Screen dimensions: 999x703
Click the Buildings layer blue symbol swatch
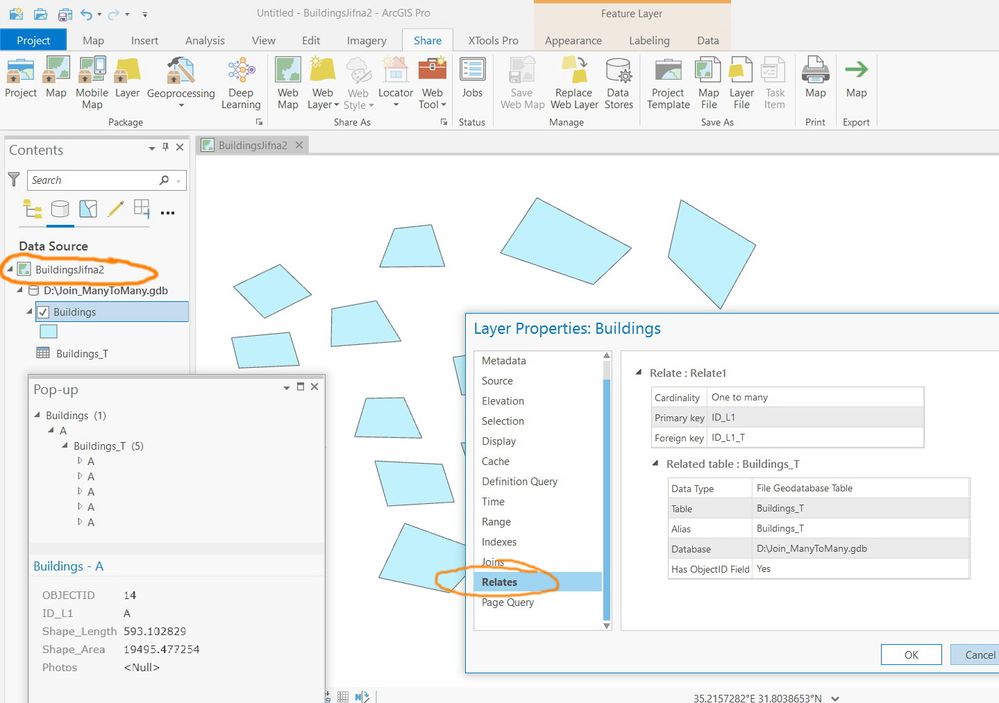tap(48, 331)
